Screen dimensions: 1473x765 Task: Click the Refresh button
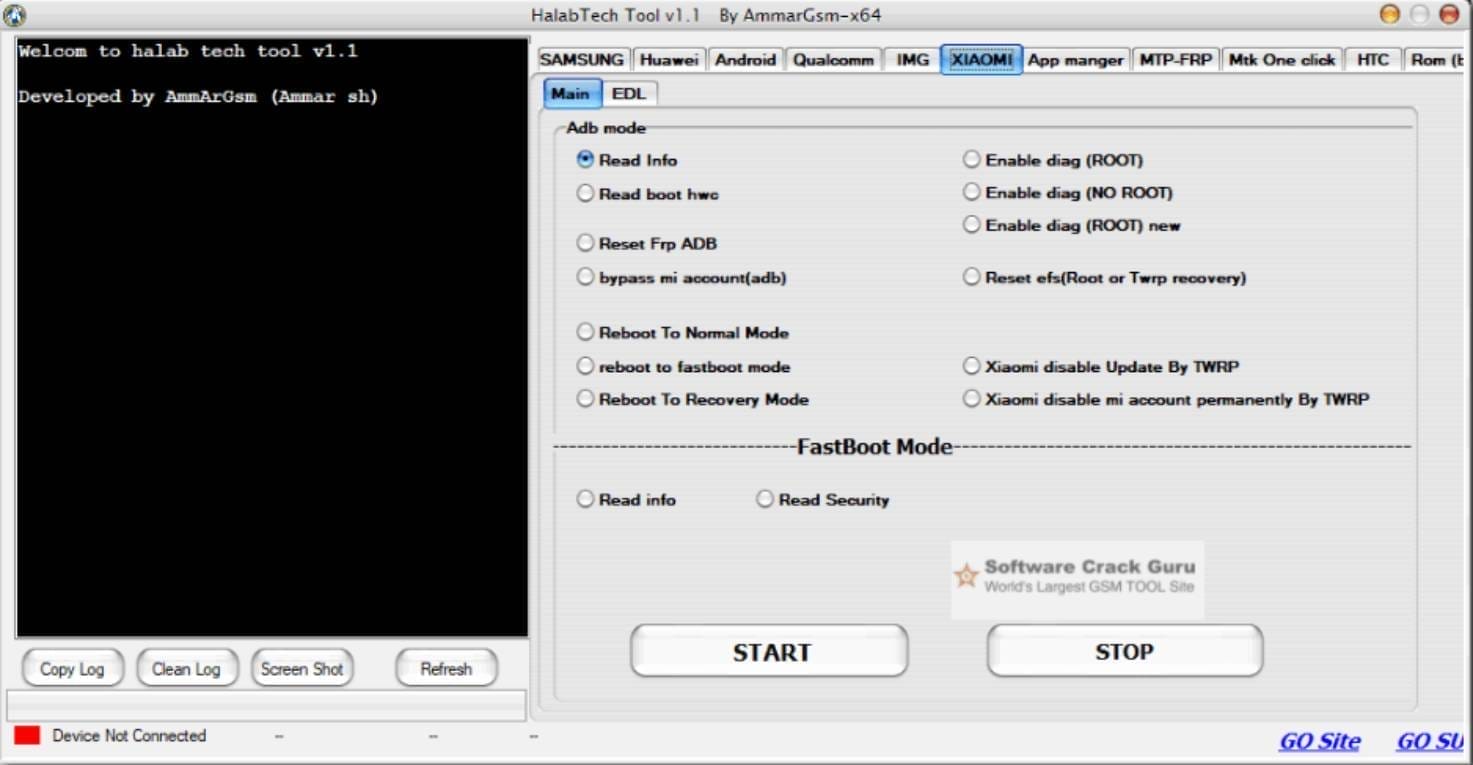[446, 668]
